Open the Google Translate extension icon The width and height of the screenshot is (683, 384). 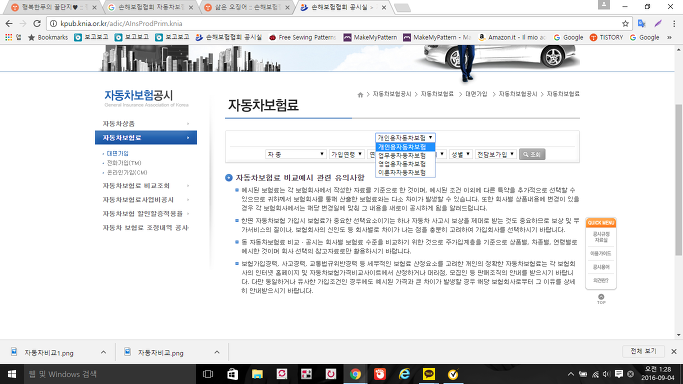click(x=642, y=24)
